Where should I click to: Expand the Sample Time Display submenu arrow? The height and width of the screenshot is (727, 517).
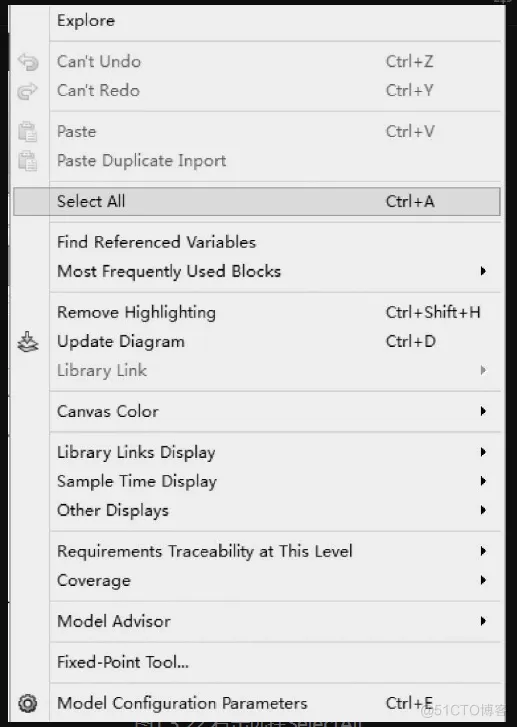tap(483, 481)
